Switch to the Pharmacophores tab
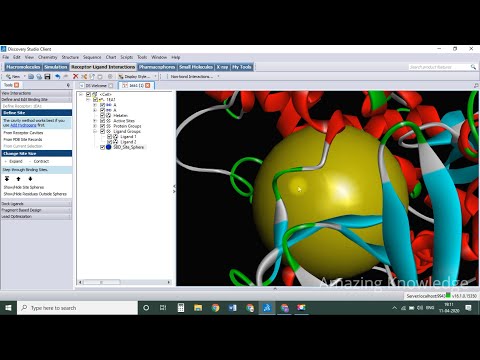Viewport: 480px width, 360px height. 157,67
